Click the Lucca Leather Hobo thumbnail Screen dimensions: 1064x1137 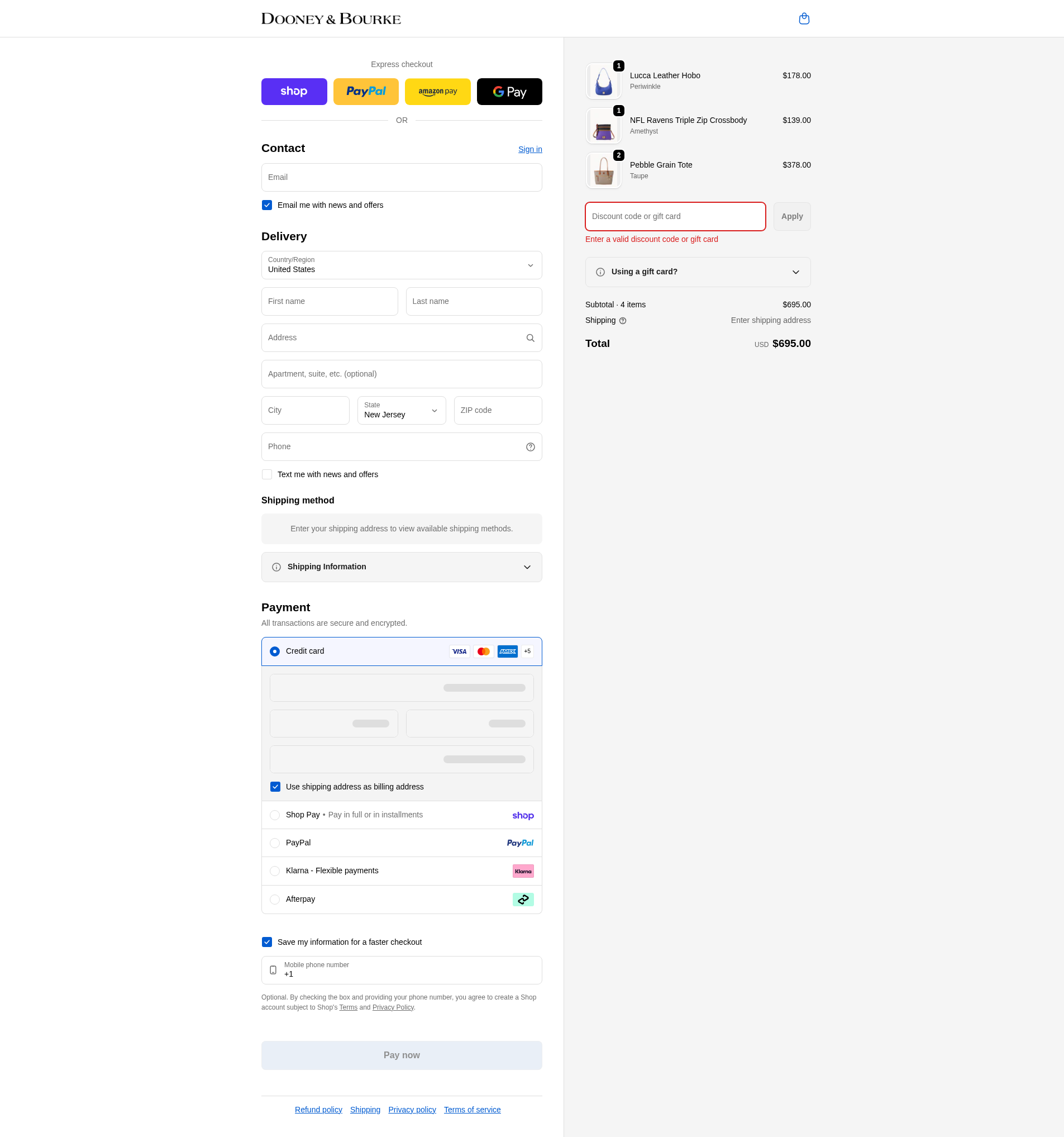point(603,81)
